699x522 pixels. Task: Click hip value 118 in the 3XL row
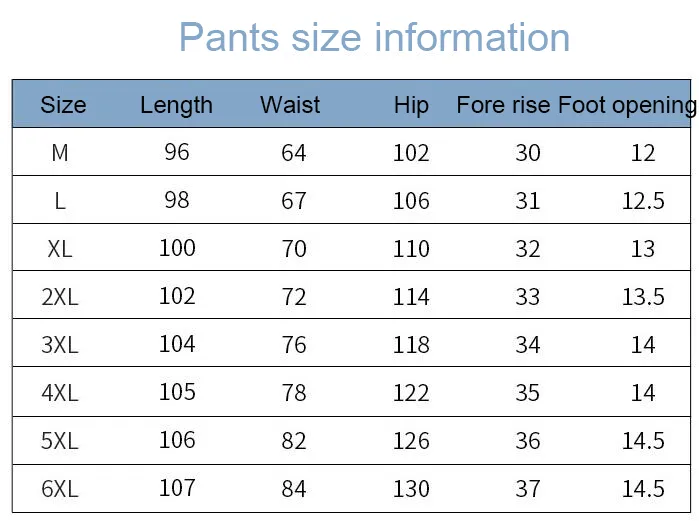(x=411, y=345)
